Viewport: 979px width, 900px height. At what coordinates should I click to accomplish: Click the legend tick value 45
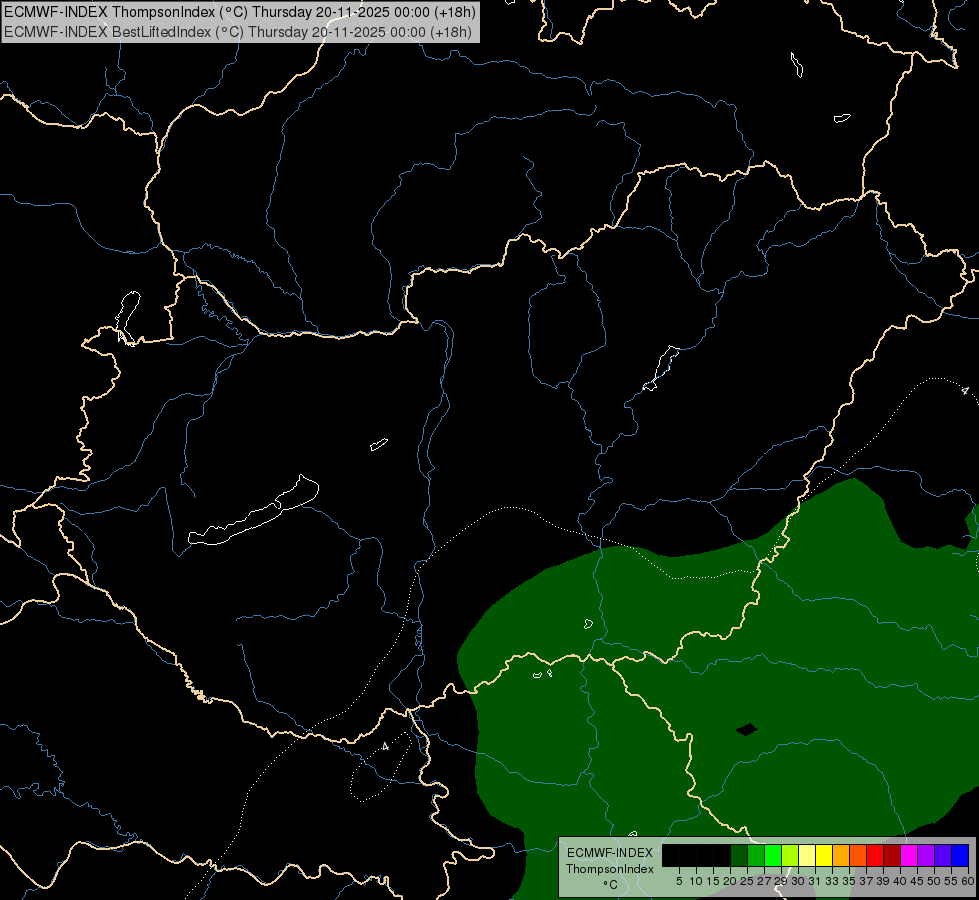(x=917, y=881)
